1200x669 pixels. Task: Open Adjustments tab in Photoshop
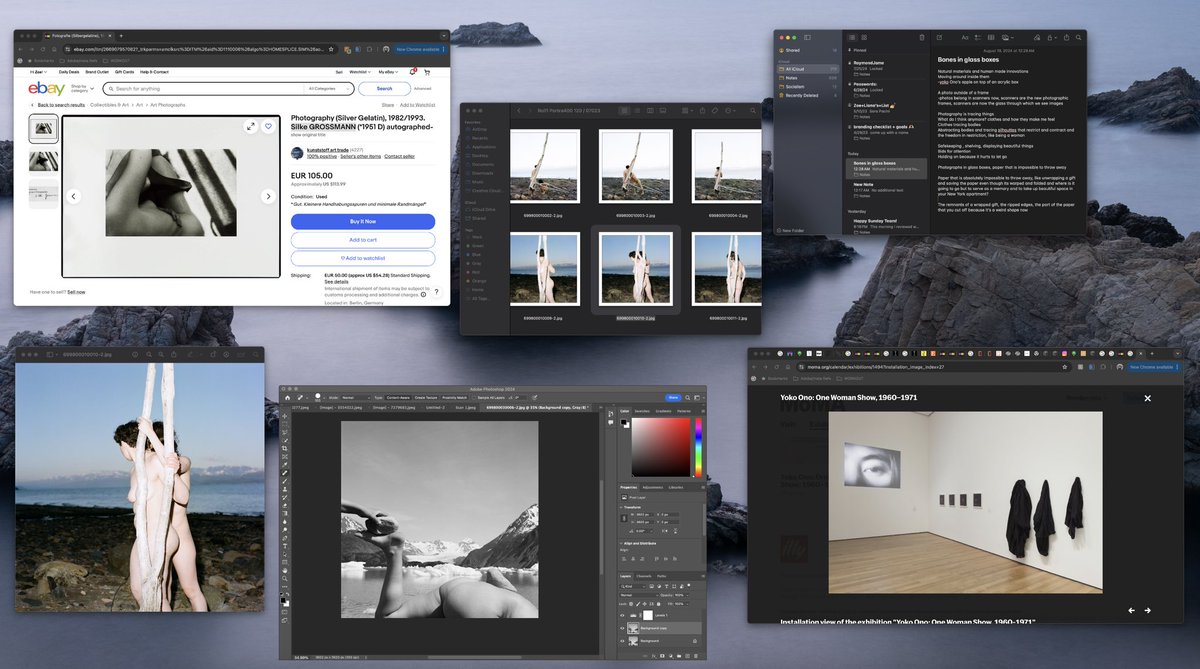point(652,488)
